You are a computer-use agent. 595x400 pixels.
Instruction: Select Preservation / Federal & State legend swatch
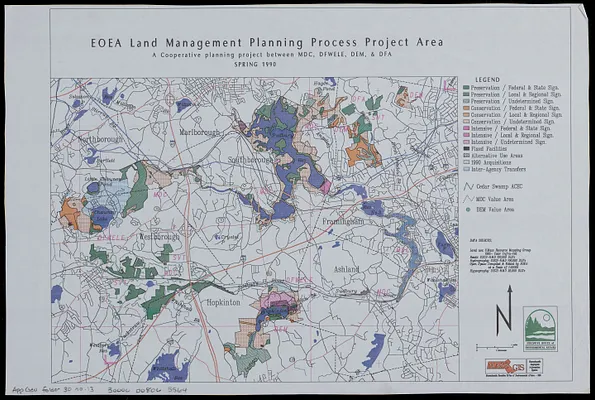click(x=466, y=88)
